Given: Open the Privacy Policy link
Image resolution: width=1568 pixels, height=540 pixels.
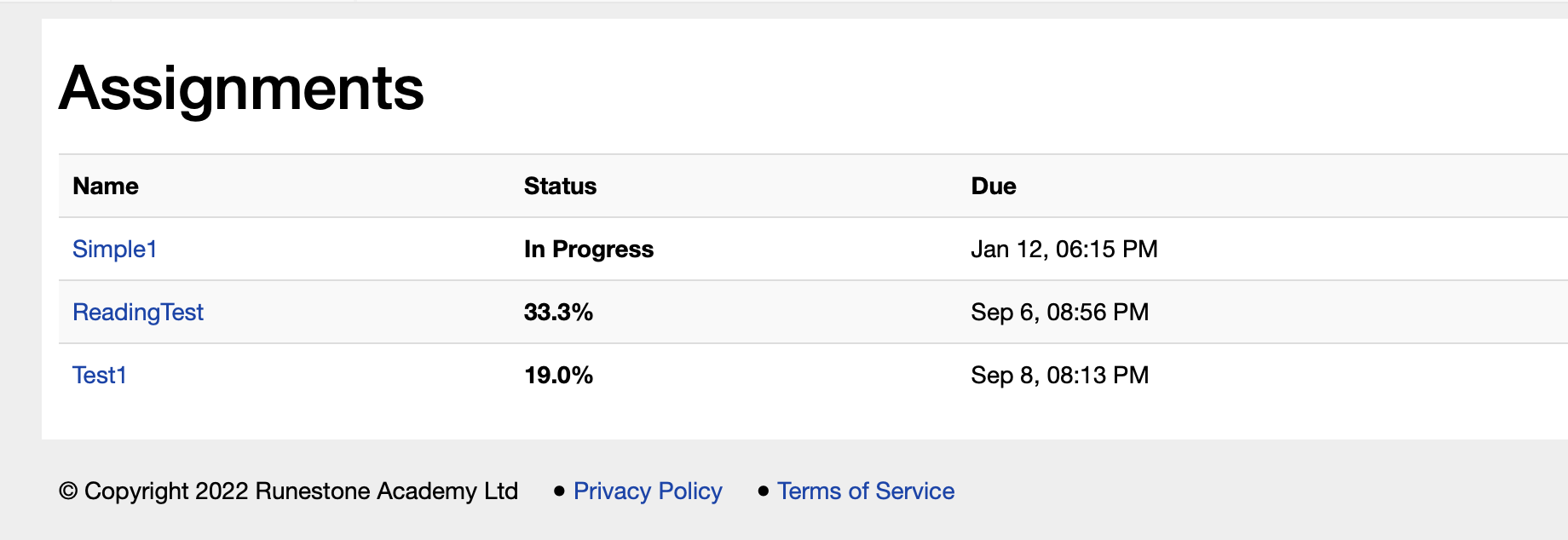Looking at the screenshot, I should (x=648, y=491).
